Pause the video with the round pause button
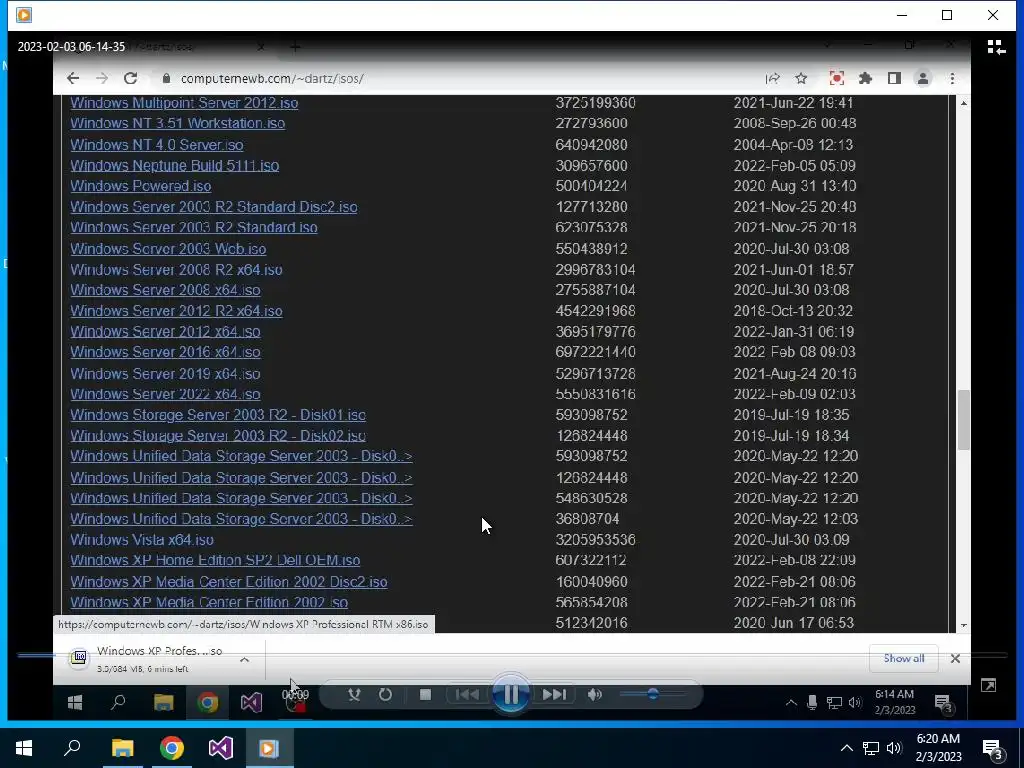Image resolution: width=1024 pixels, height=768 pixels. [511, 694]
